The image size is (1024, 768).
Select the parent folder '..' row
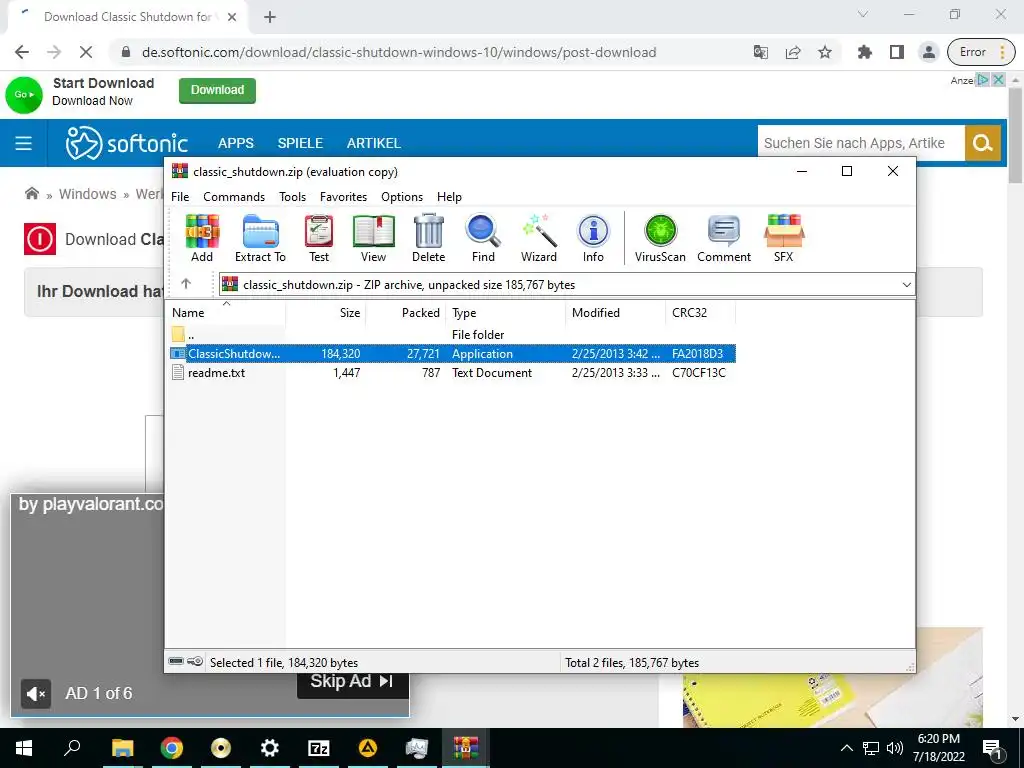pos(452,334)
